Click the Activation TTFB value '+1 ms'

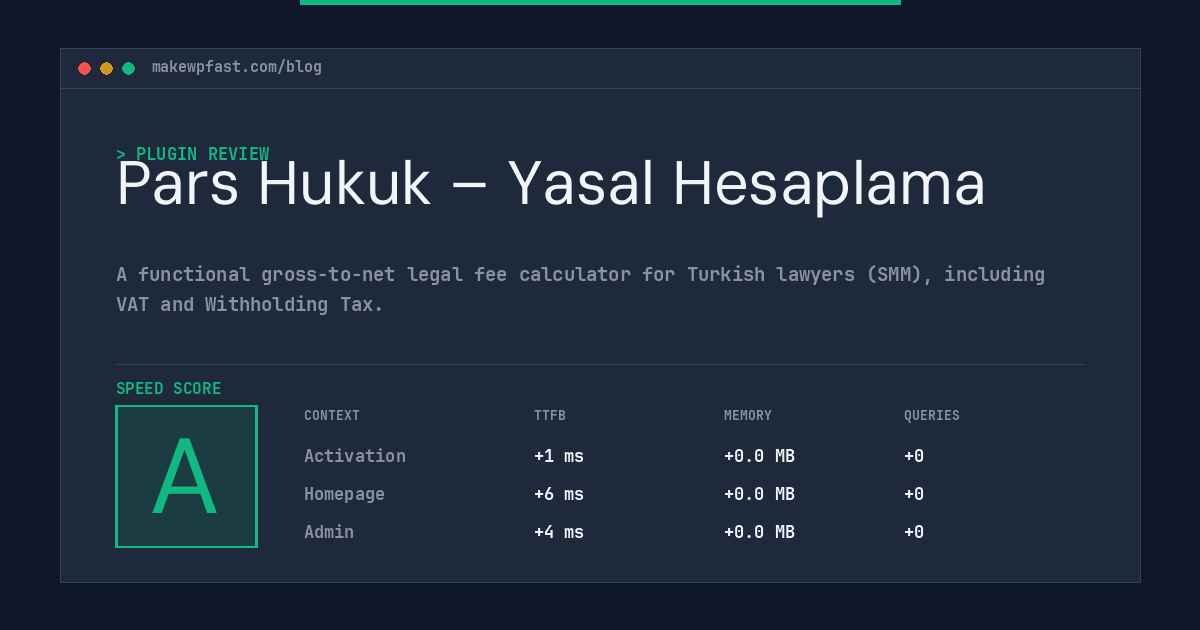point(559,456)
